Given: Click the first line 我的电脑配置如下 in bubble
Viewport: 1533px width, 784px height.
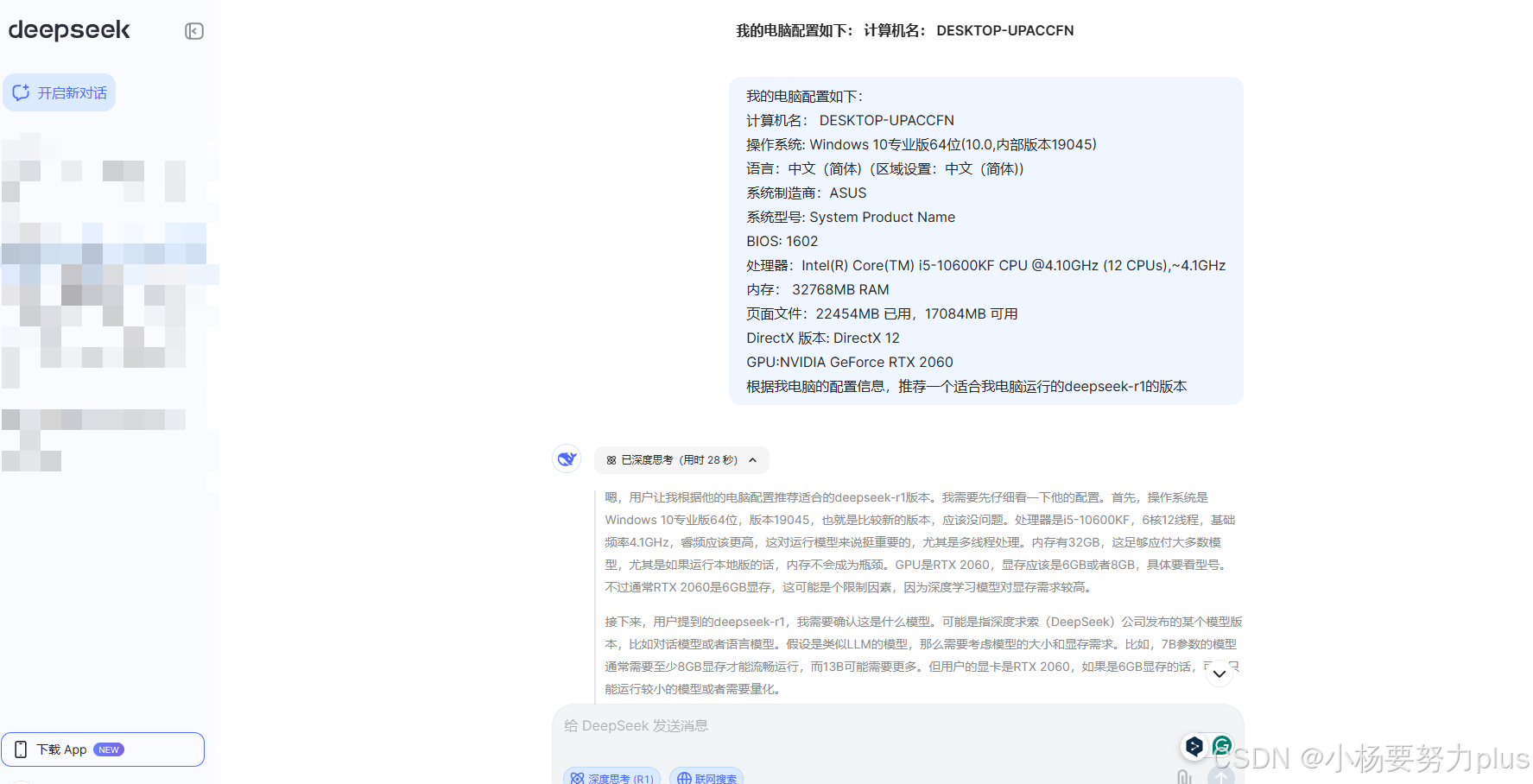Looking at the screenshot, I should coord(805,96).
